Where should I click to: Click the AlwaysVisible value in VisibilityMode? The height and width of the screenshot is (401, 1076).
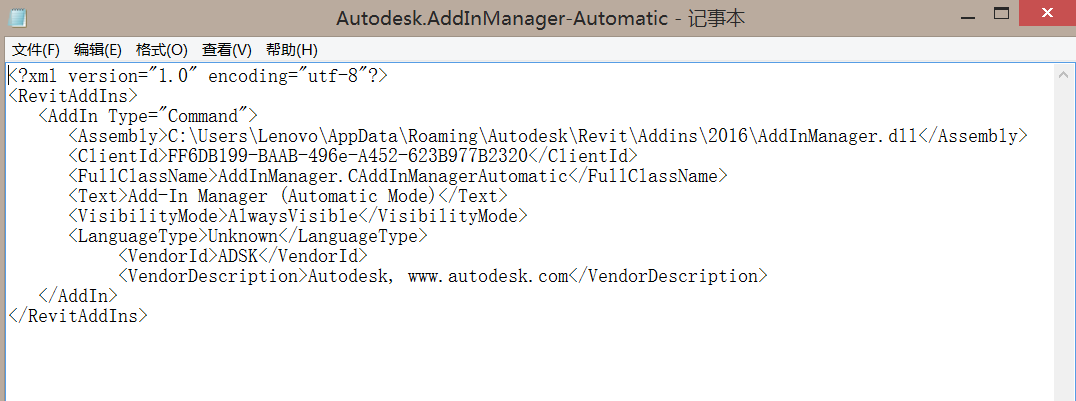(x=293, y=216)
